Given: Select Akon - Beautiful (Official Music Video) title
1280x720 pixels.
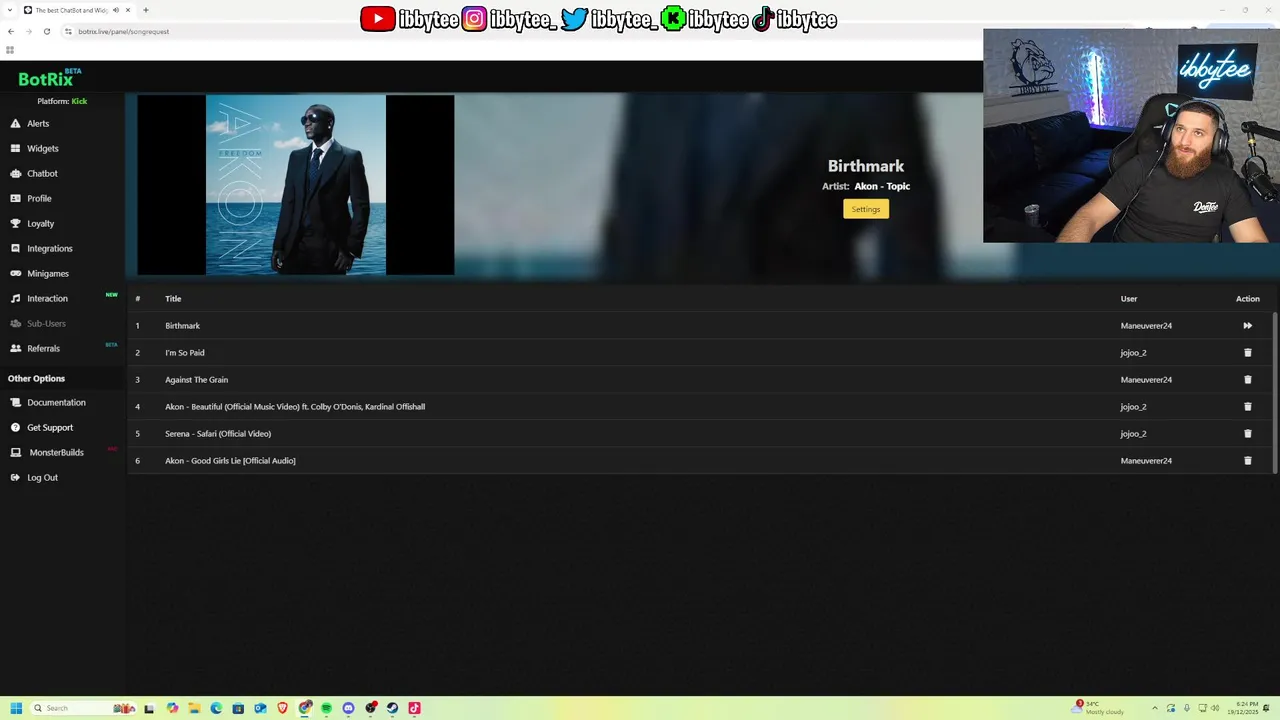Looking at the screenshot, I should (295, 407).
